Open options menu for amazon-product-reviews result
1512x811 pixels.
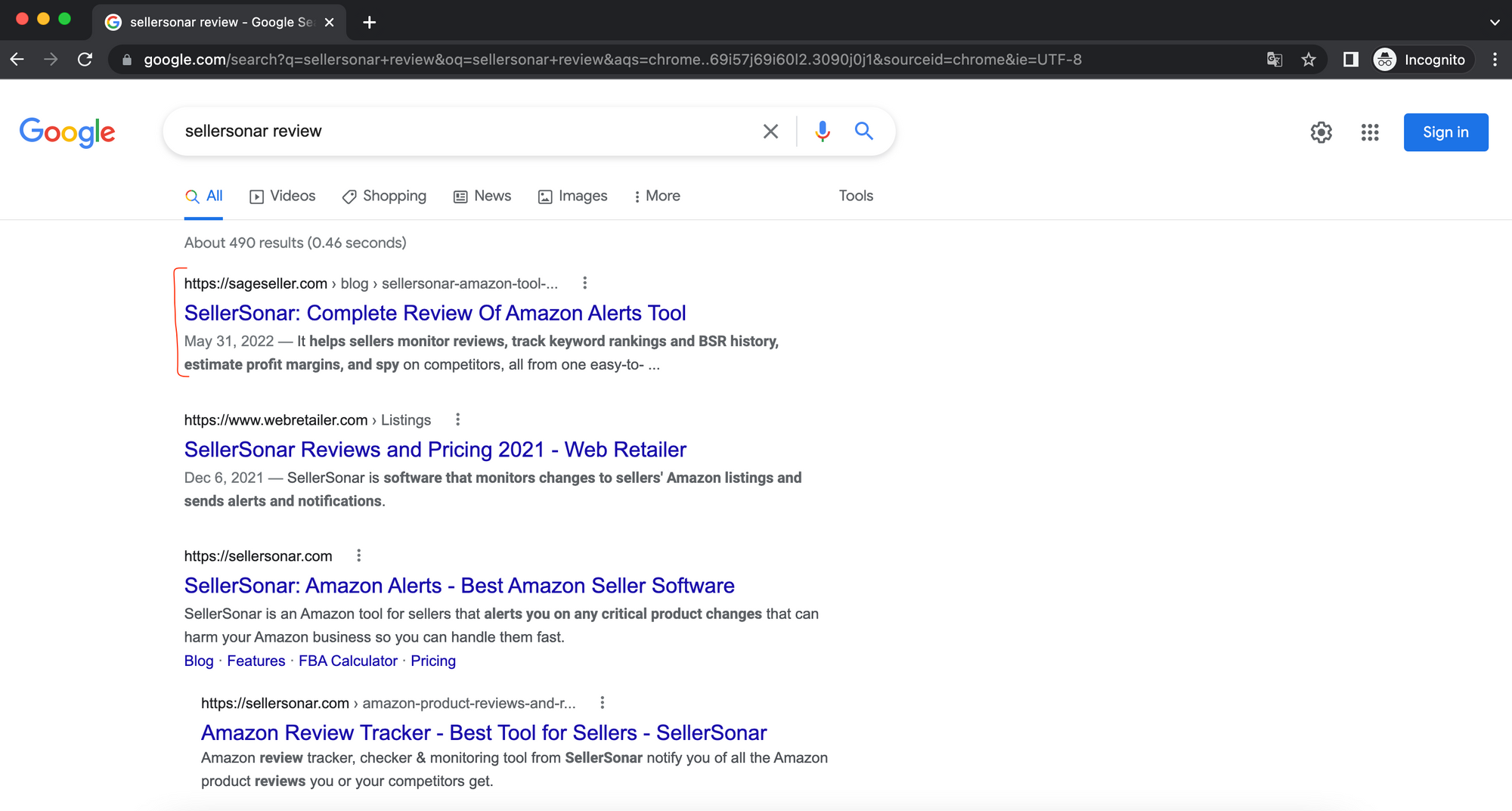(x=602, y=703)
